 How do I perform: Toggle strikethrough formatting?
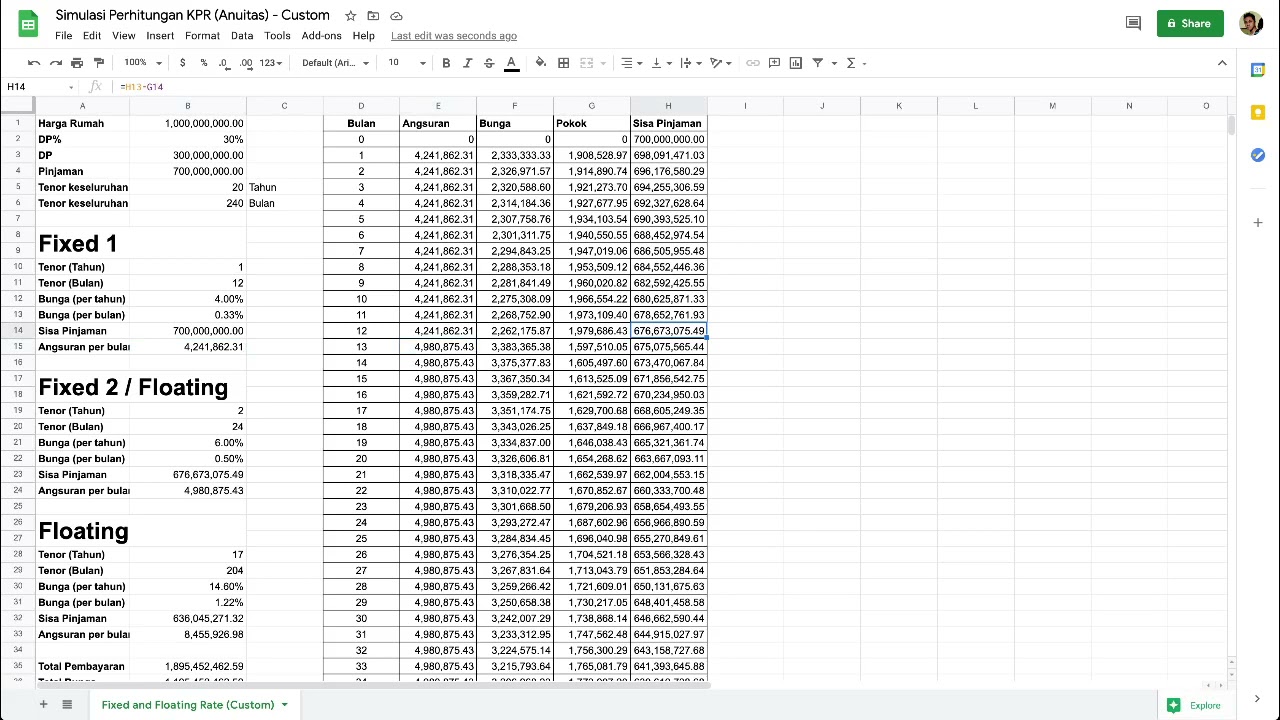click(489, 63)
